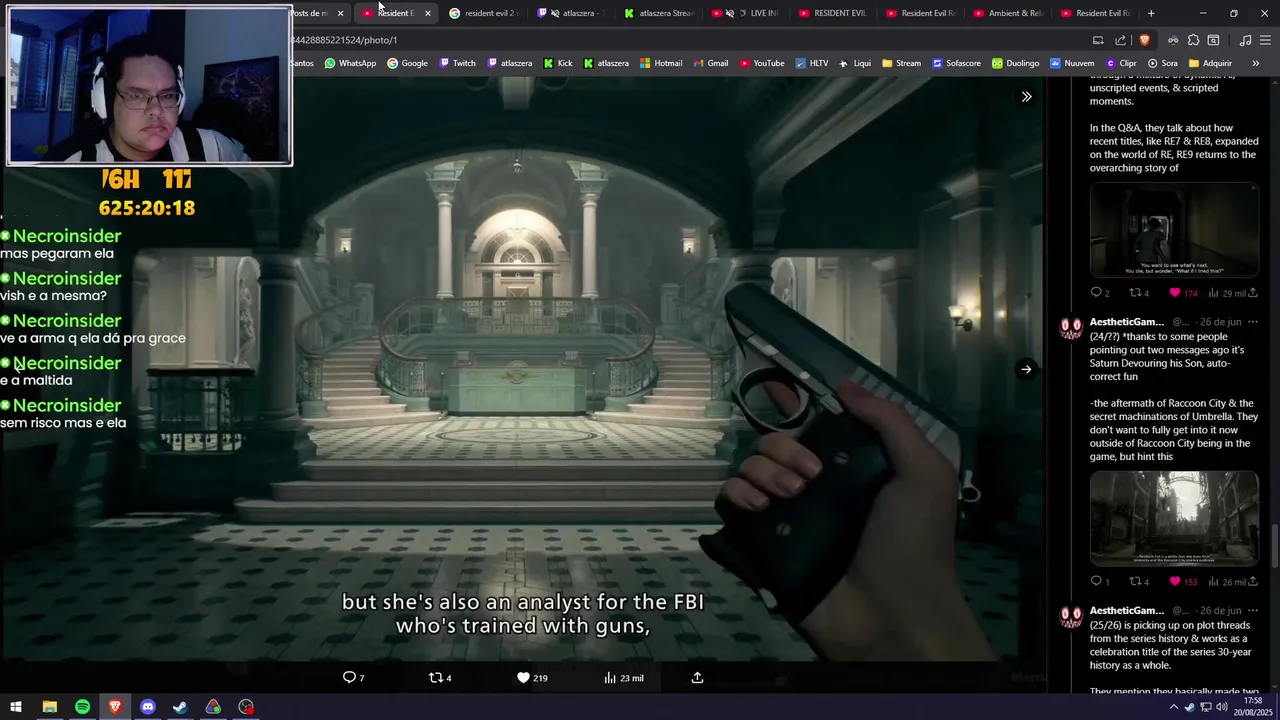Open File Explorer from taskbar
The height and width of the screenshot is (720, 1280).
click(49, 707)
